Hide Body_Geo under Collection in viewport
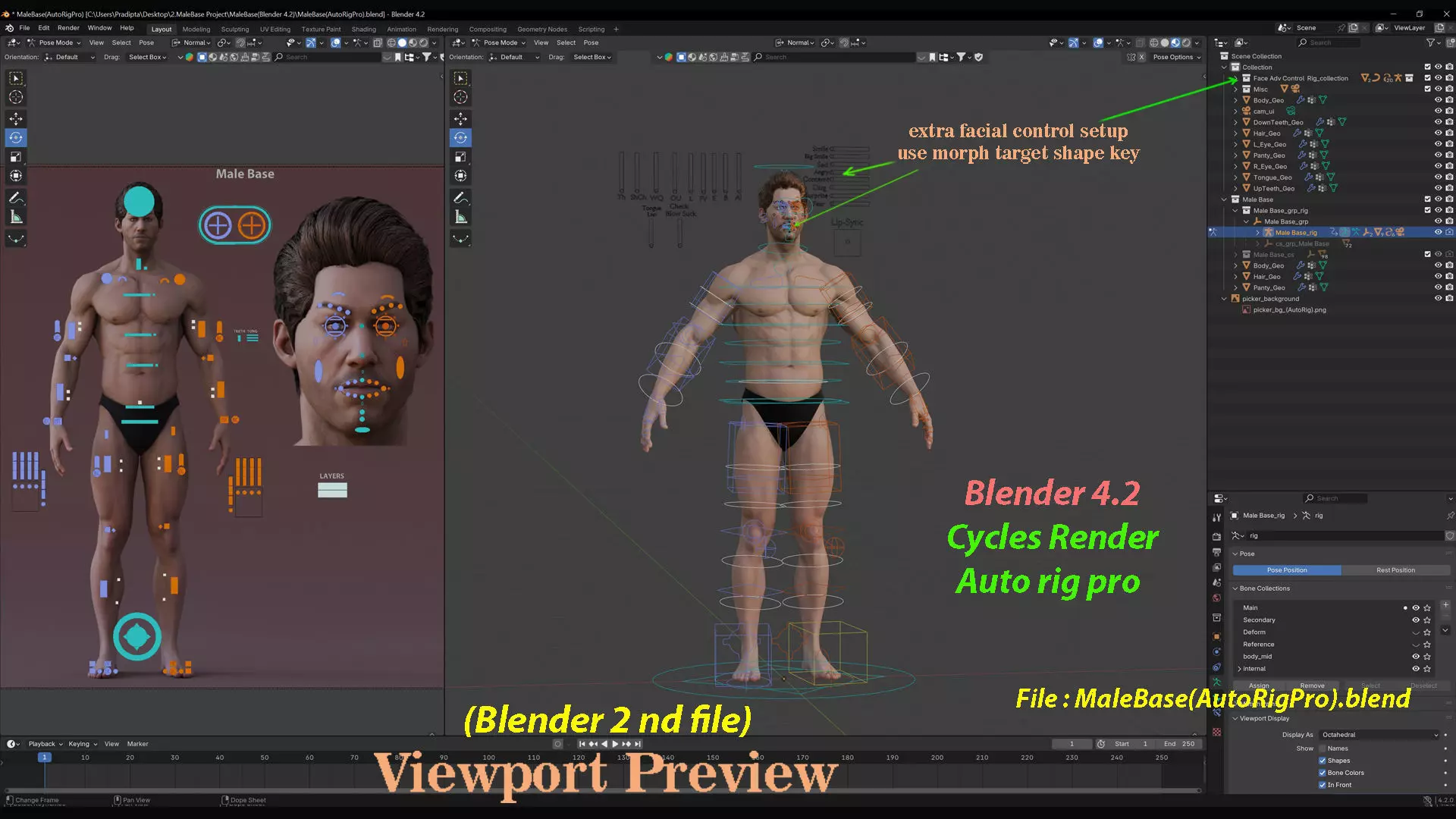Viewport: 1456px width, 819px height. coord(1438,100)
